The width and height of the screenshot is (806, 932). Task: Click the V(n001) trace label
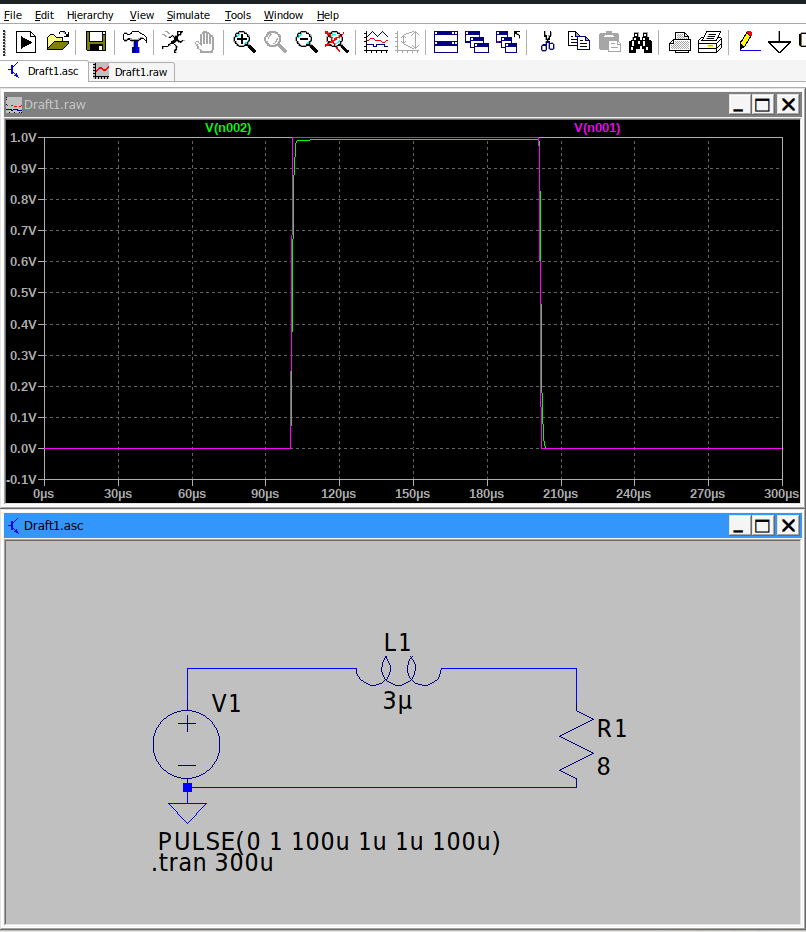coord(597,128)
